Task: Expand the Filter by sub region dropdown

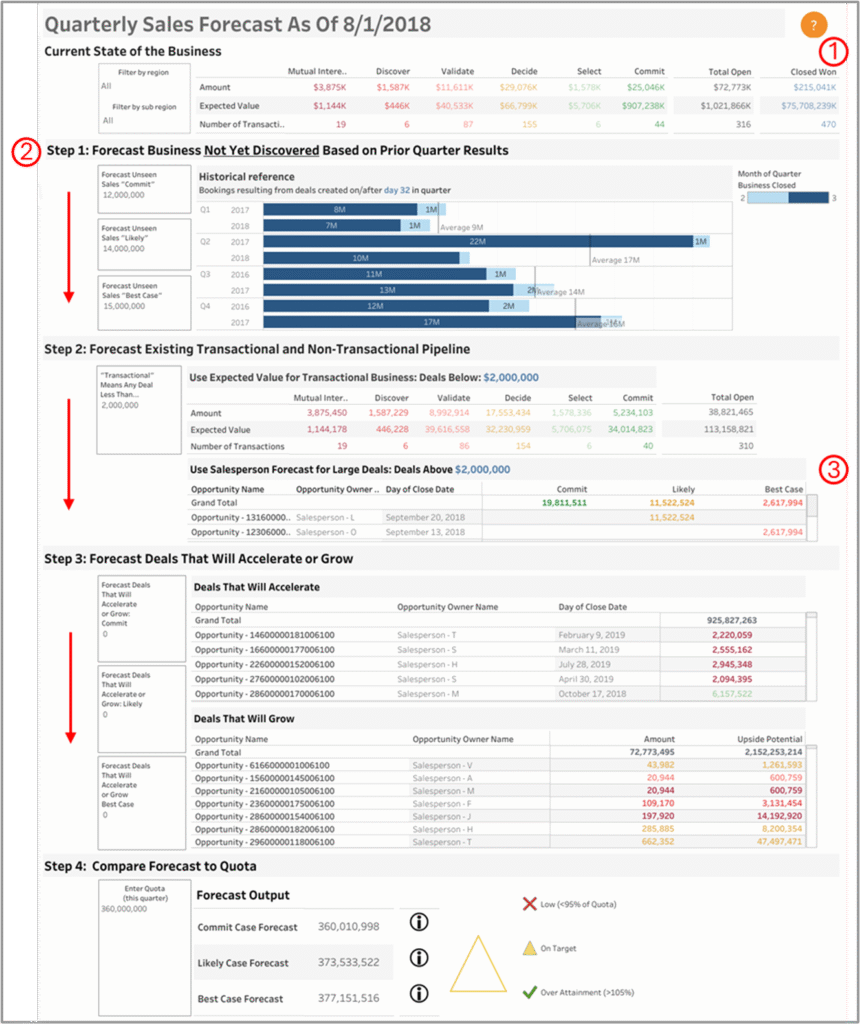Action: [x=143, y=120]
